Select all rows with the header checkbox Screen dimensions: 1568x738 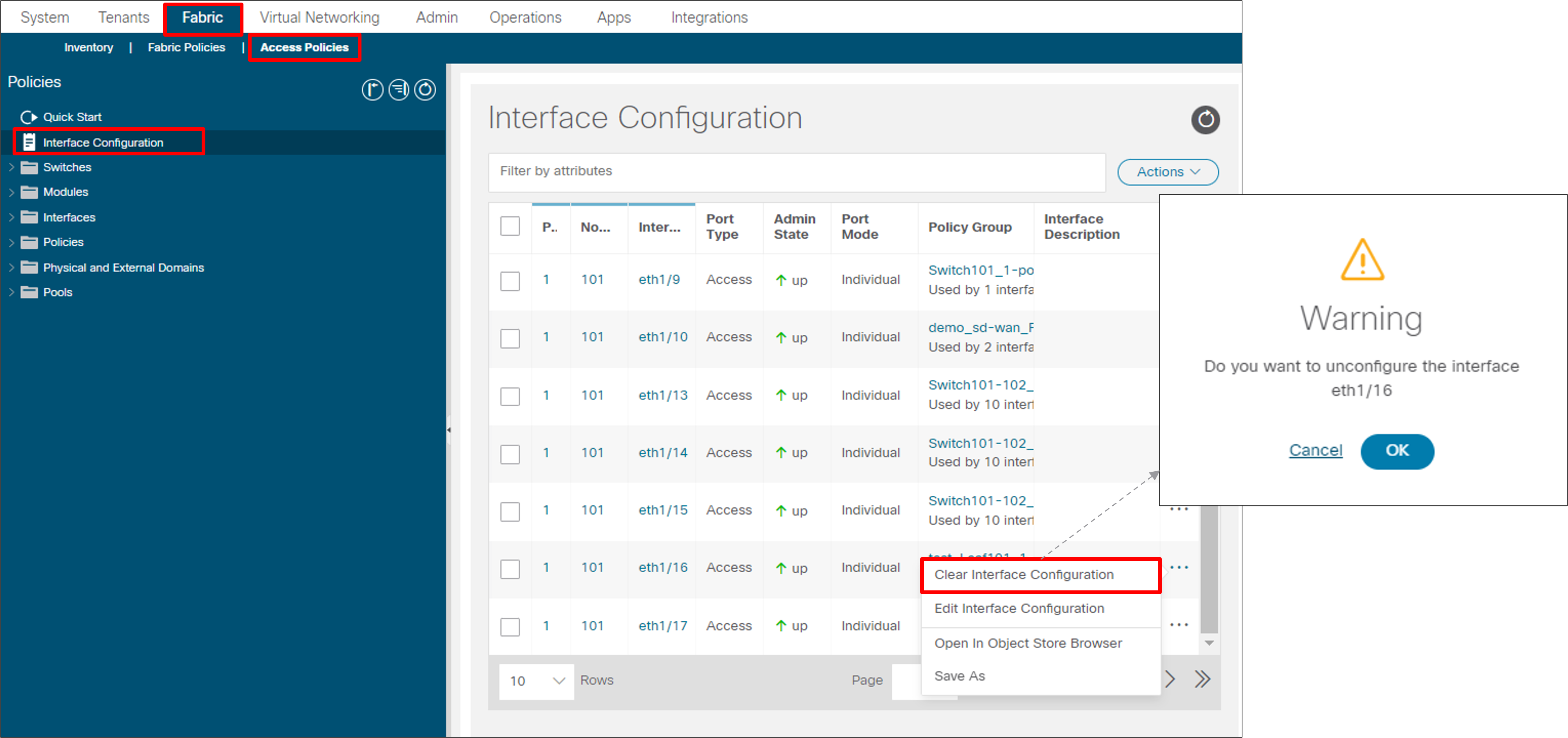coord(510,226)
